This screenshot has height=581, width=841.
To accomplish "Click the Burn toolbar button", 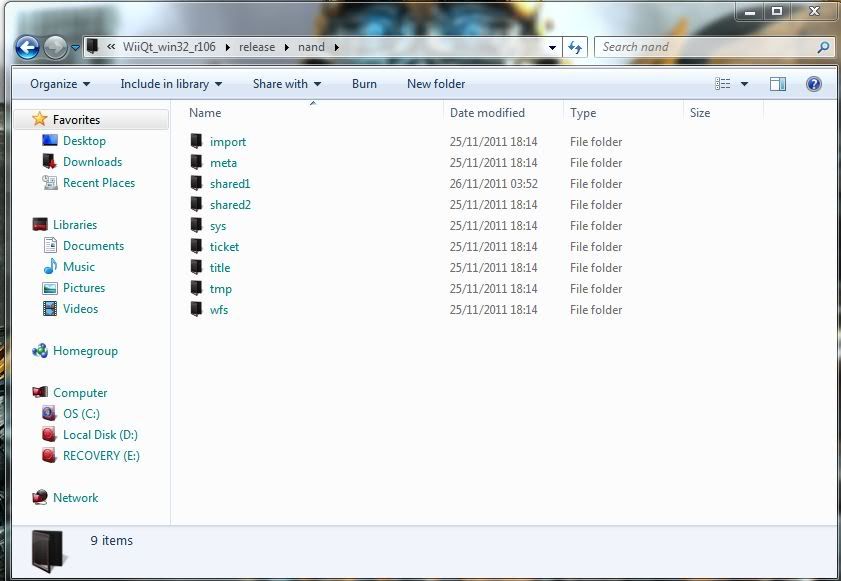I will click(364, 84).
